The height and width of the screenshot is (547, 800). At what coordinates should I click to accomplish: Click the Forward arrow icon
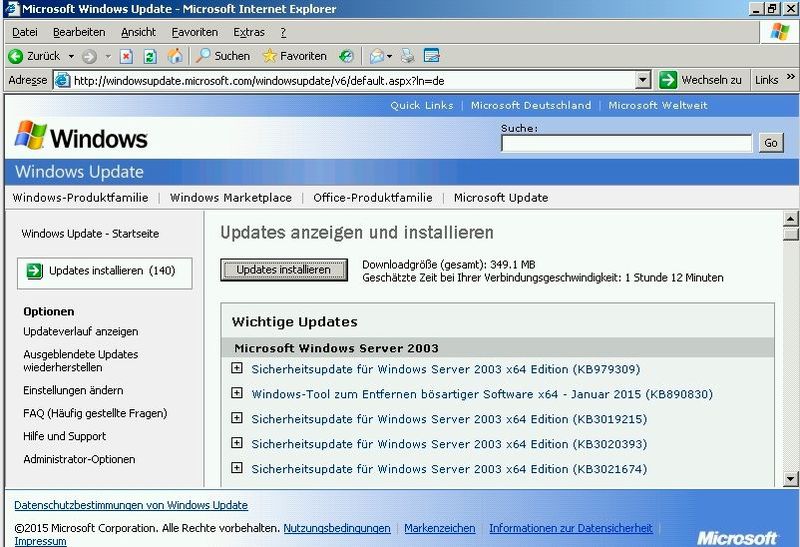tap(89, 56)
